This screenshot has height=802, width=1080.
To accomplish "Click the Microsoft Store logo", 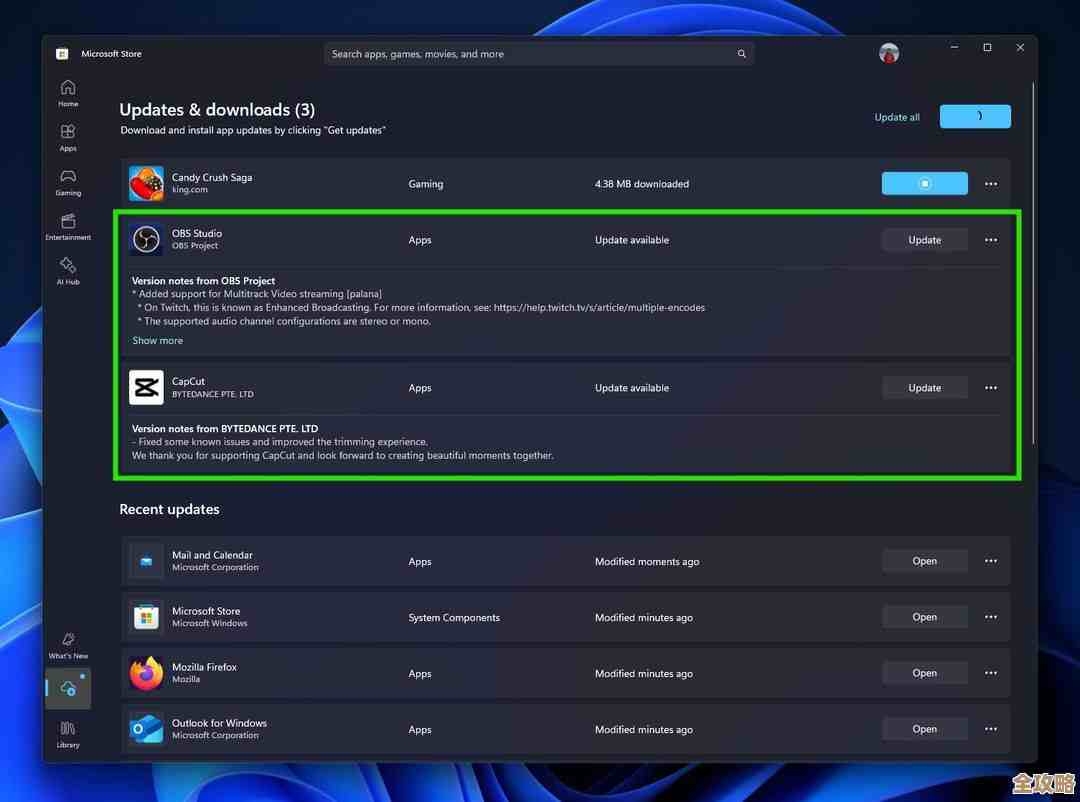I will (x=62, y=53).
